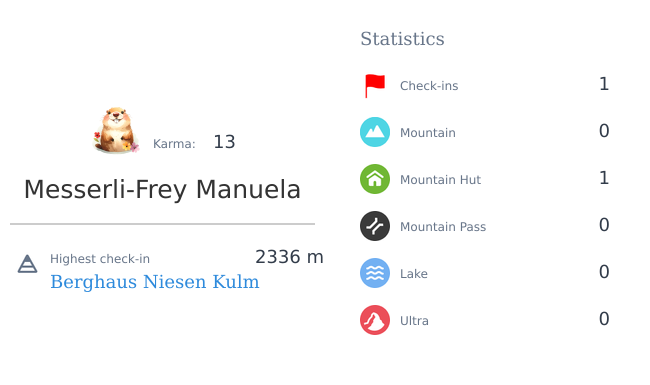The image size is (650, 385).
Task: Click the blue Lake waves icon
Action: [375, 273]
